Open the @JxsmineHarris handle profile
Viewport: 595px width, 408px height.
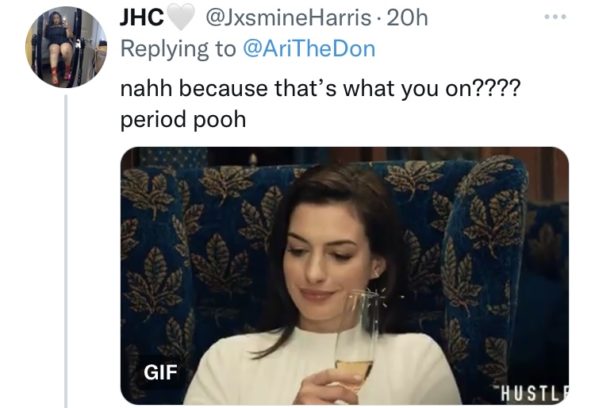point(288,18)
